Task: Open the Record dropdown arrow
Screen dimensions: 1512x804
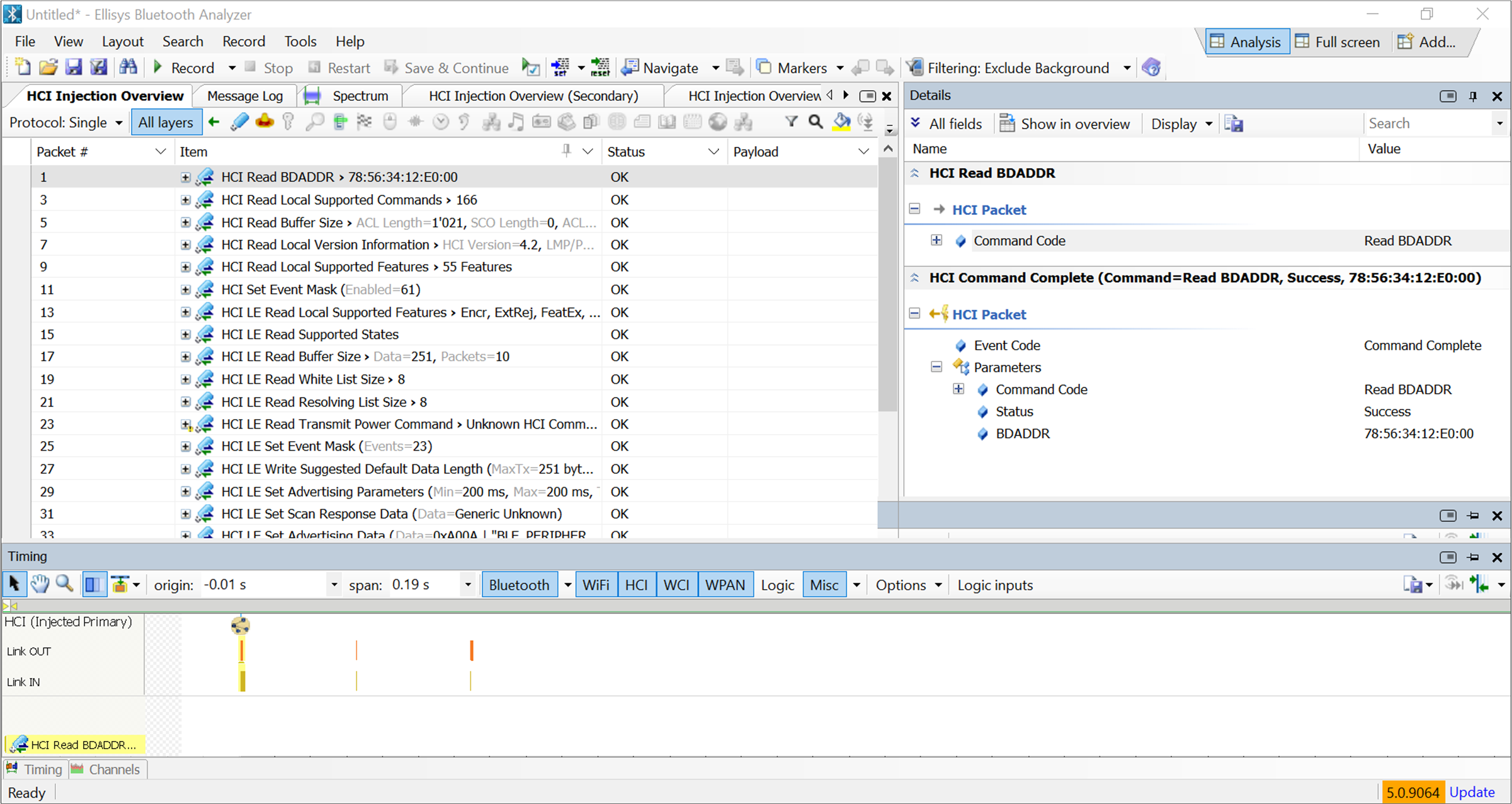Action: (x=232, y=67)
